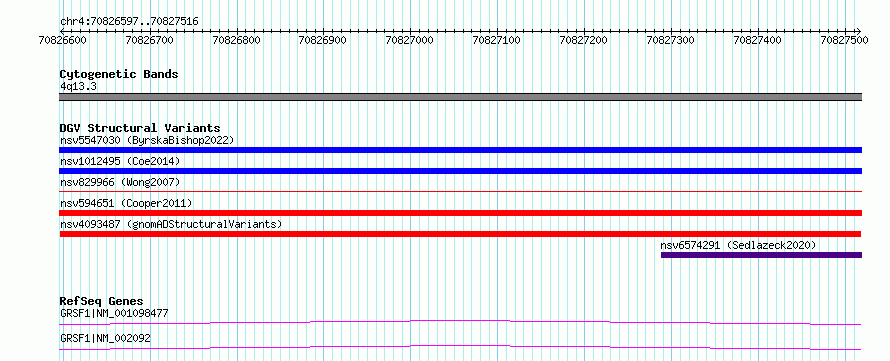
Task: Select the Cytogenetic Bands track title
Action: tap(119, 74)
